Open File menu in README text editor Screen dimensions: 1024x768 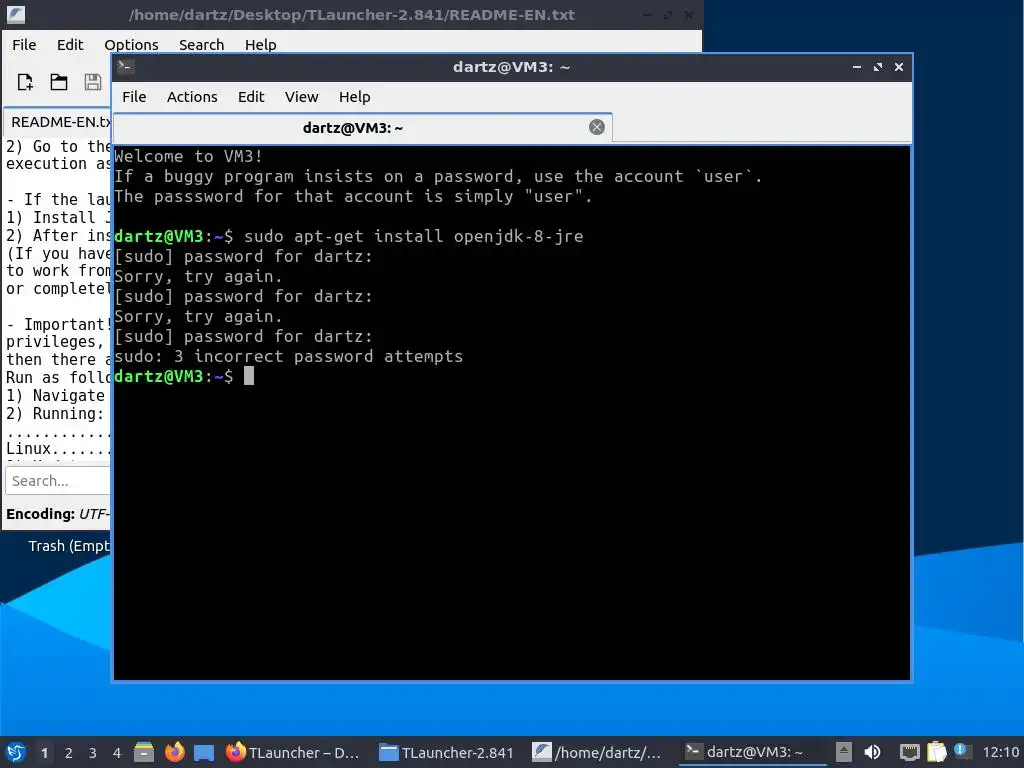pyautogui.click(x=24, y=44)
